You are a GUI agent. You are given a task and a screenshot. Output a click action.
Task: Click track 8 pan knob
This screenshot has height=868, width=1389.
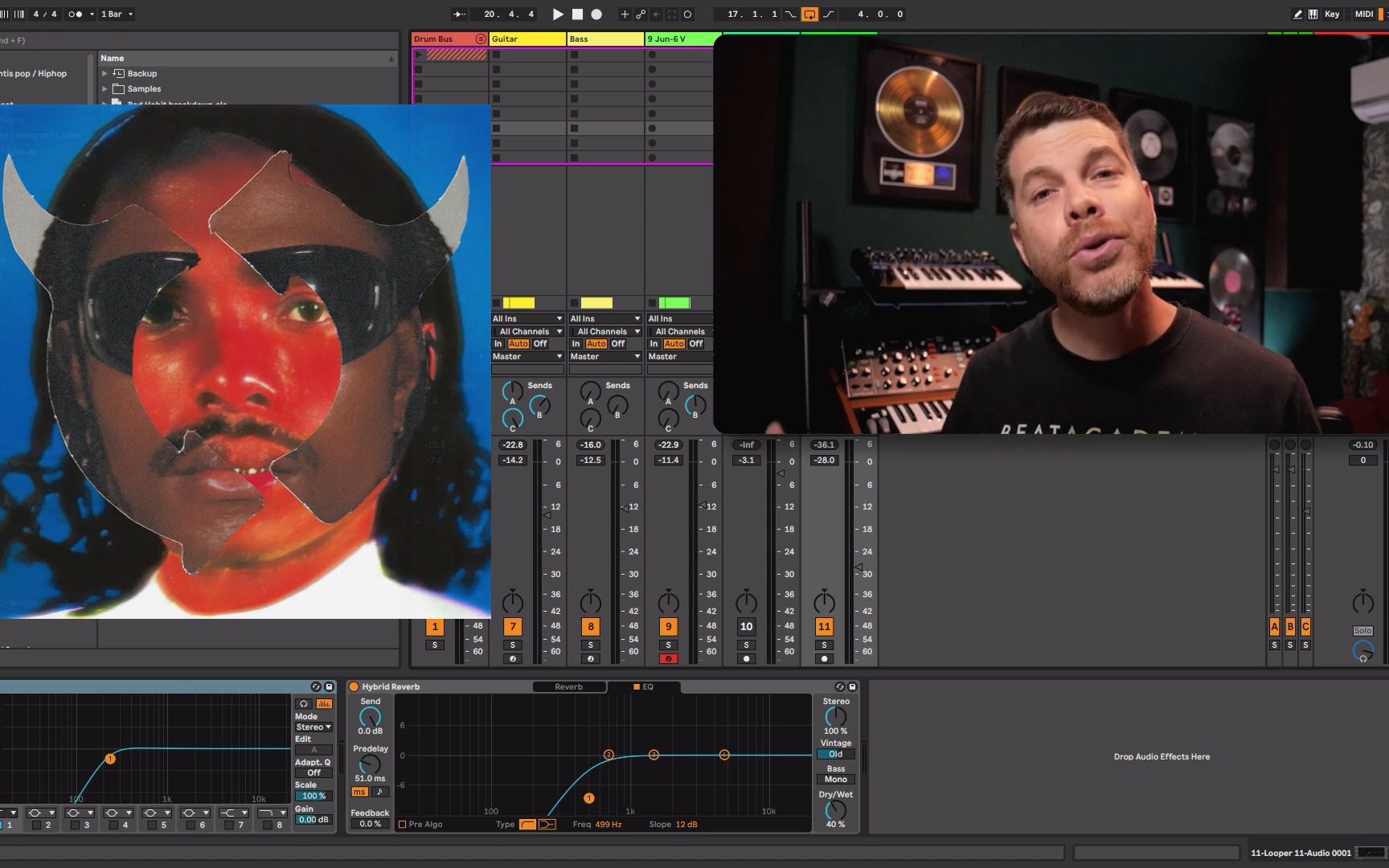[x=591, y=602]
